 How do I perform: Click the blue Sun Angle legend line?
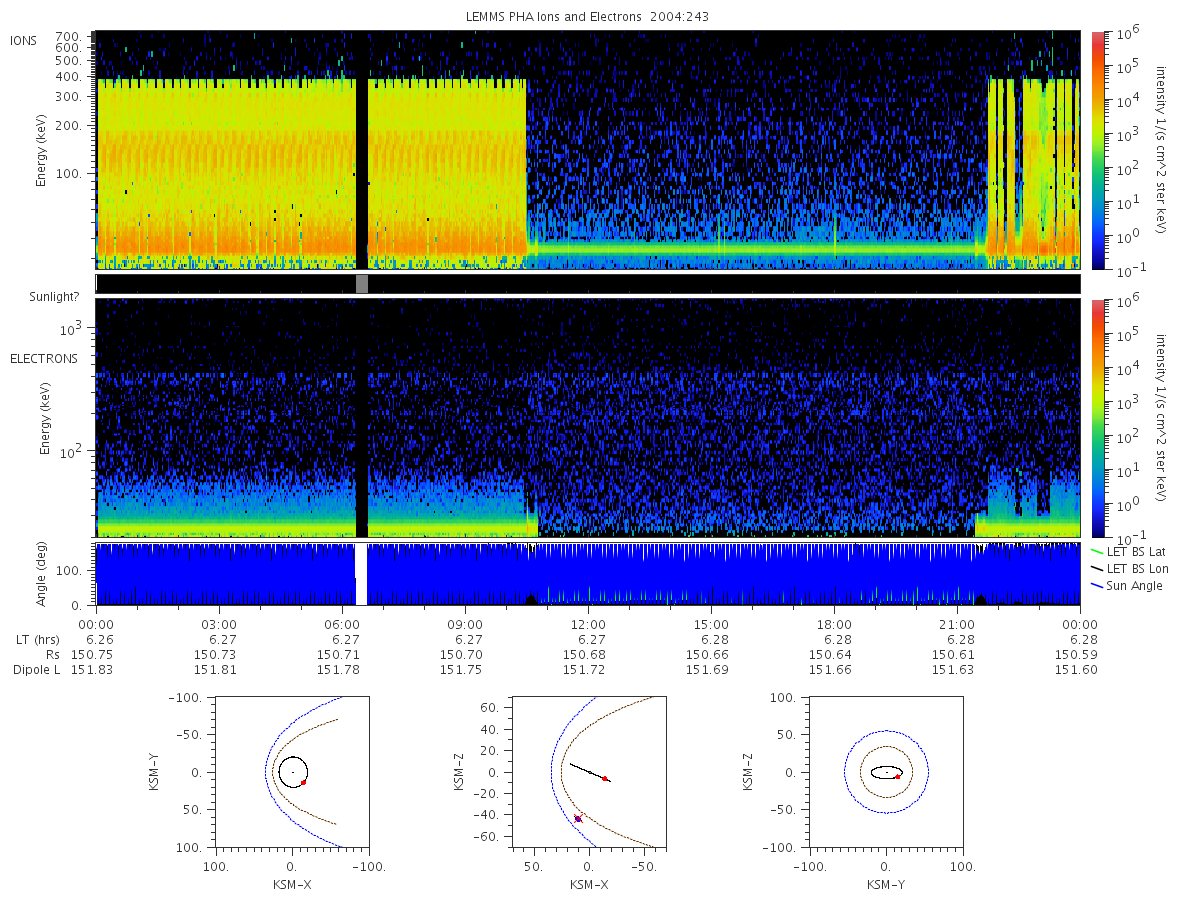click(1096, 585)
